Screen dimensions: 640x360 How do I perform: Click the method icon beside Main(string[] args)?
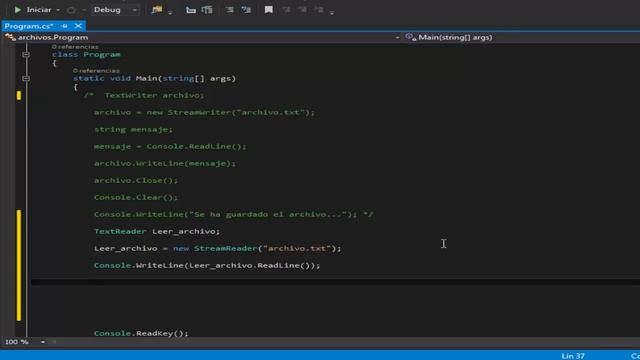click(410, 37)
